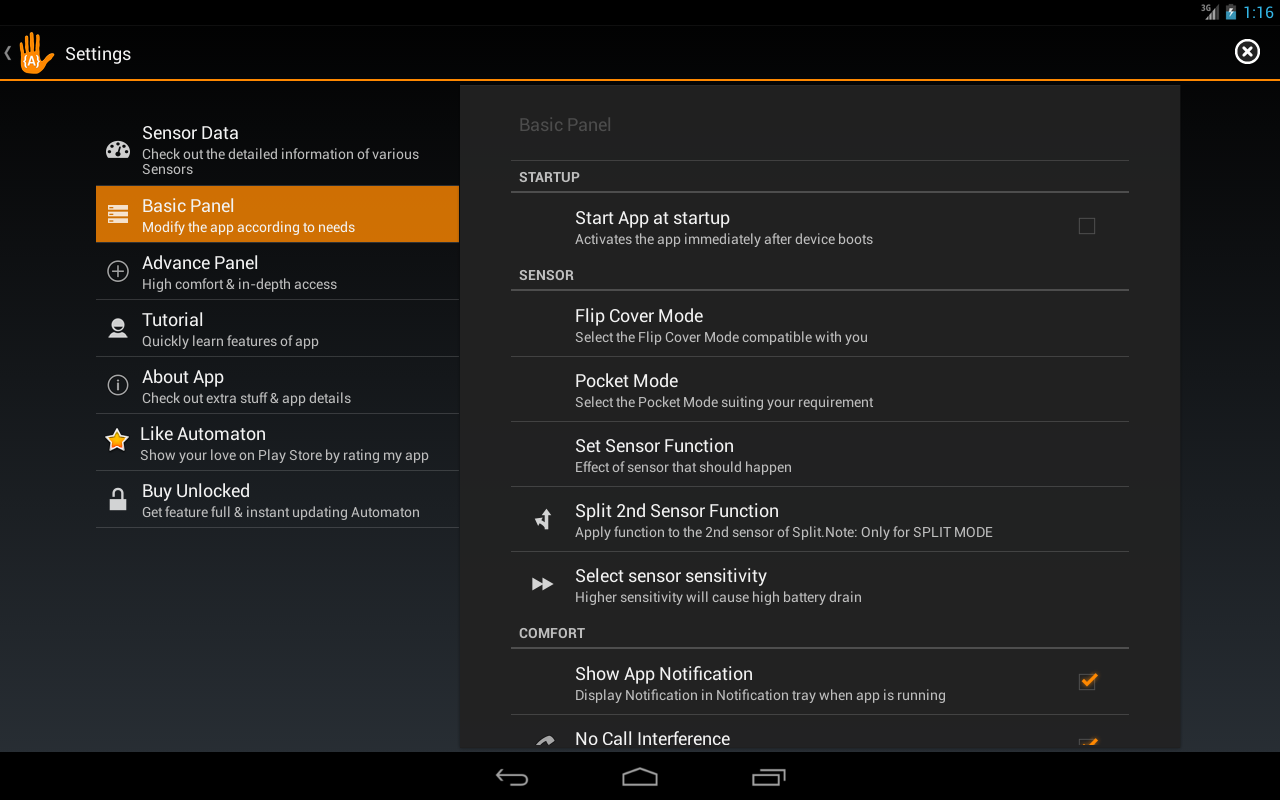Select Basic Panel in the sidebar
1280x800 pixels.
click(x=277, y=214)
